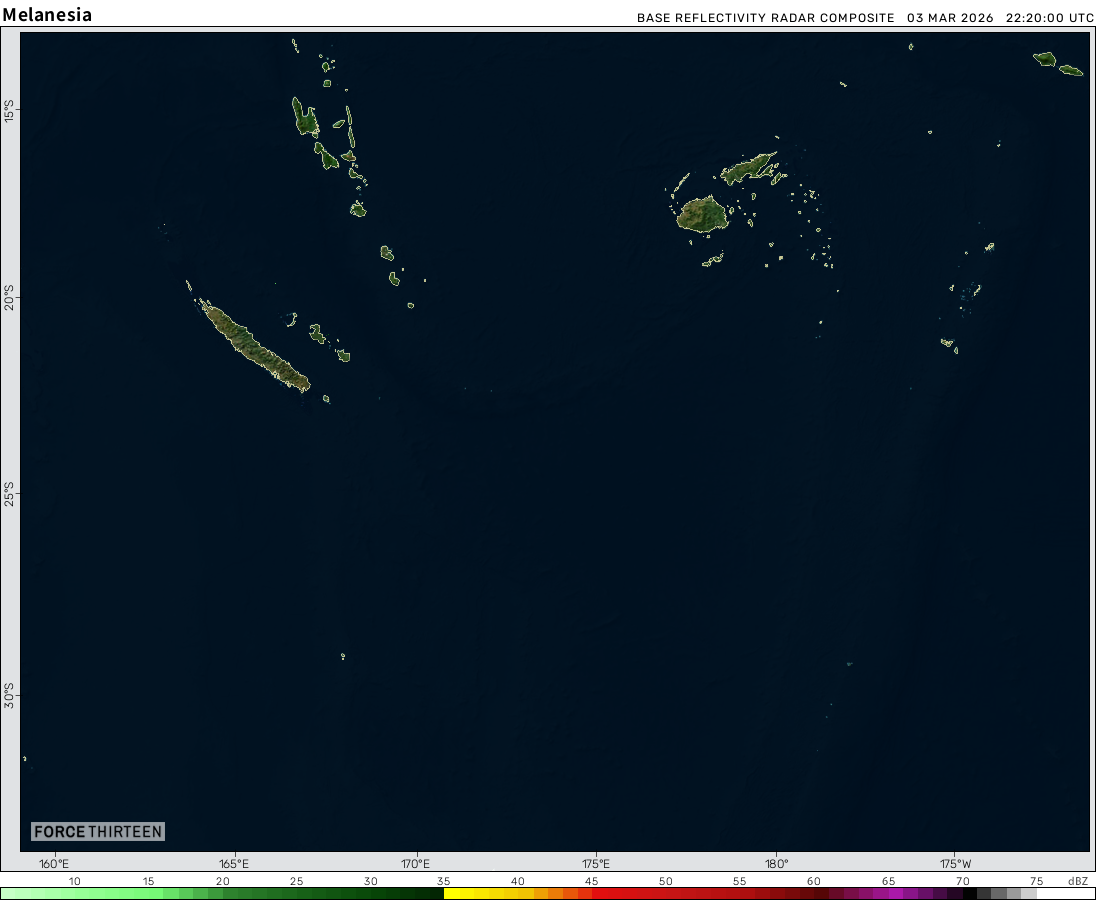Click Viti Levu island in Fiji
The width and height of the screenshot is (1096, 900).
pos(700,214)
